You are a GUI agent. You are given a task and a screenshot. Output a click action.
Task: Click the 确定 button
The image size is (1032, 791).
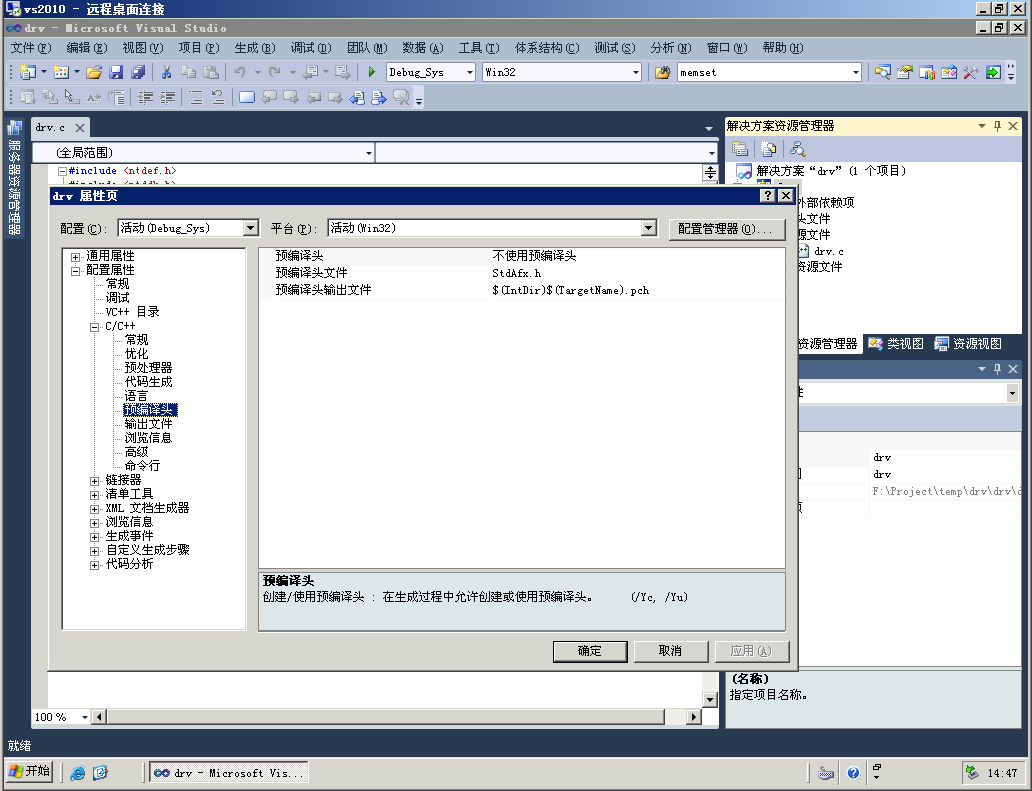[x=590, y=651]
